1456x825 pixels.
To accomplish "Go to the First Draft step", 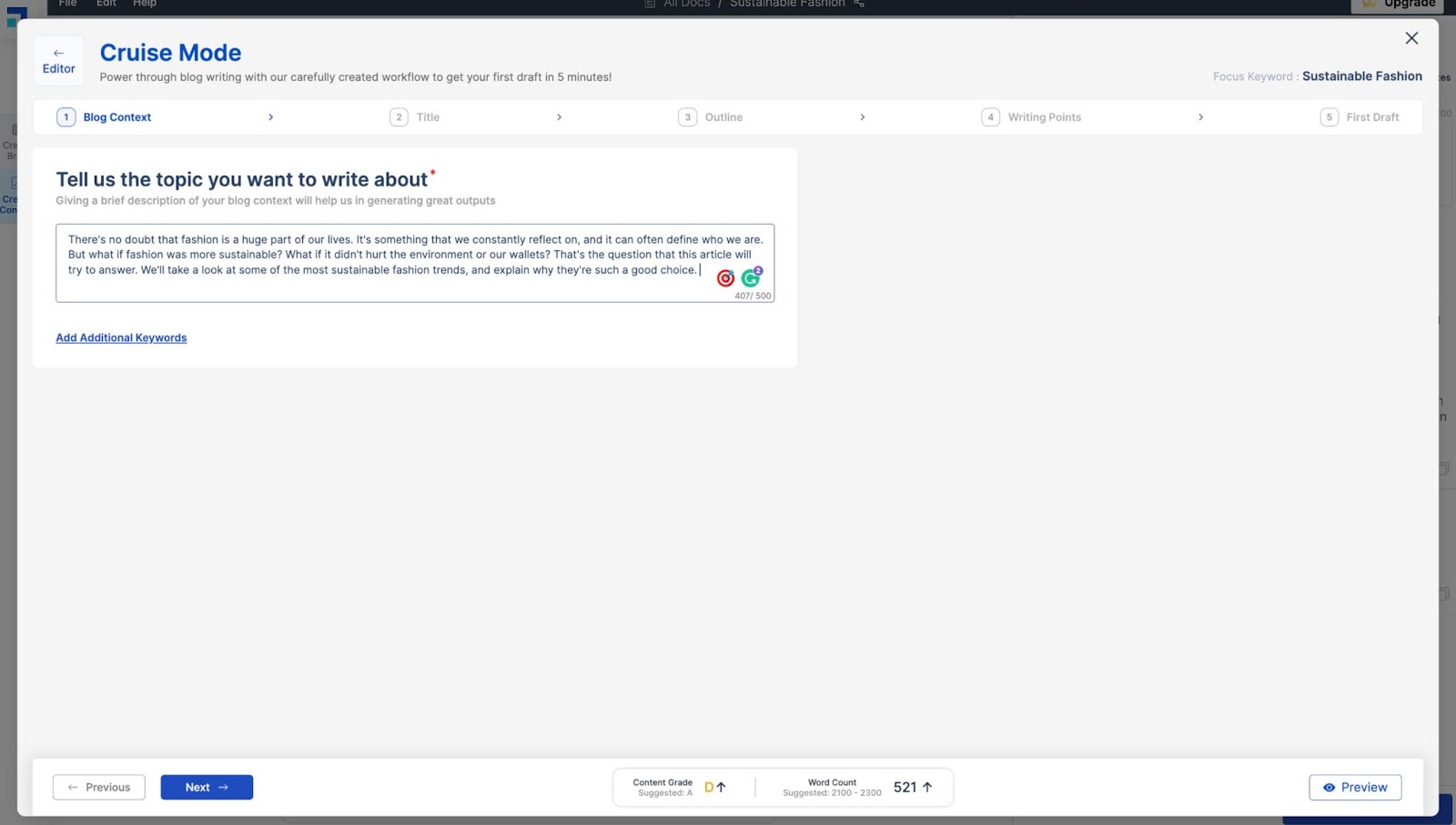I will [x=1372, y=117].
